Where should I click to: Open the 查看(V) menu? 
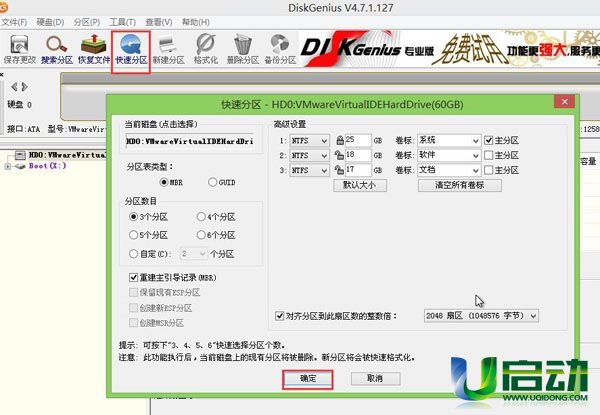point(159,22)
